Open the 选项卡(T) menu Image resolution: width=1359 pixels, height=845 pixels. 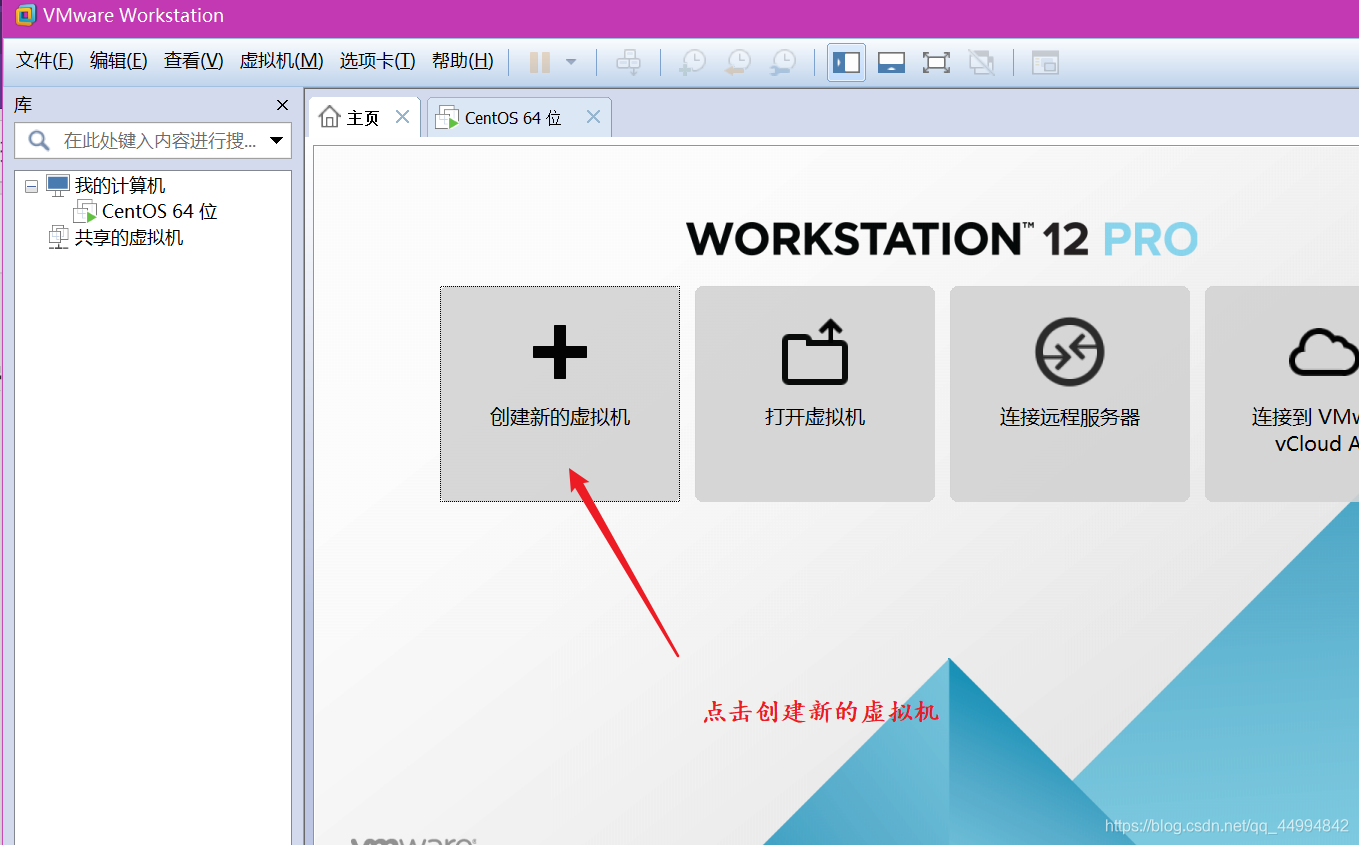point(377,61)
